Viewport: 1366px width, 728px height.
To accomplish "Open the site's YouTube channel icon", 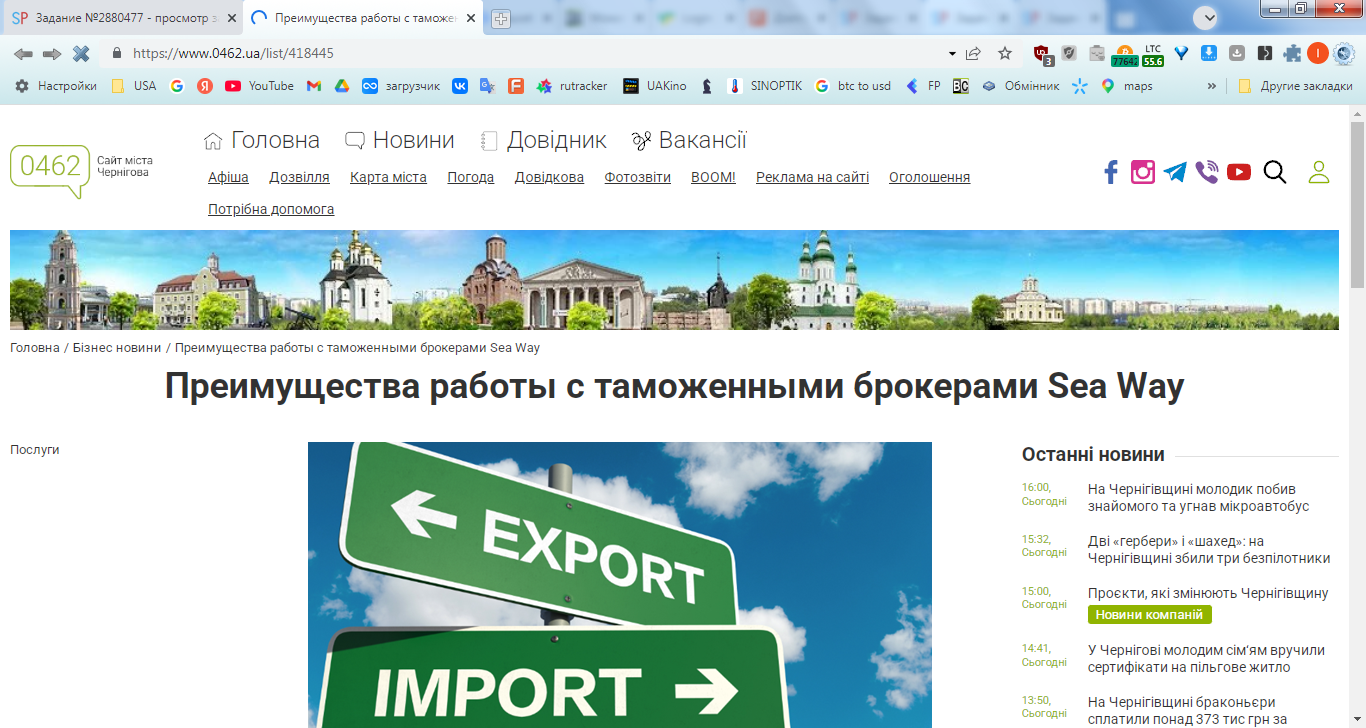I will [1239, 172].
